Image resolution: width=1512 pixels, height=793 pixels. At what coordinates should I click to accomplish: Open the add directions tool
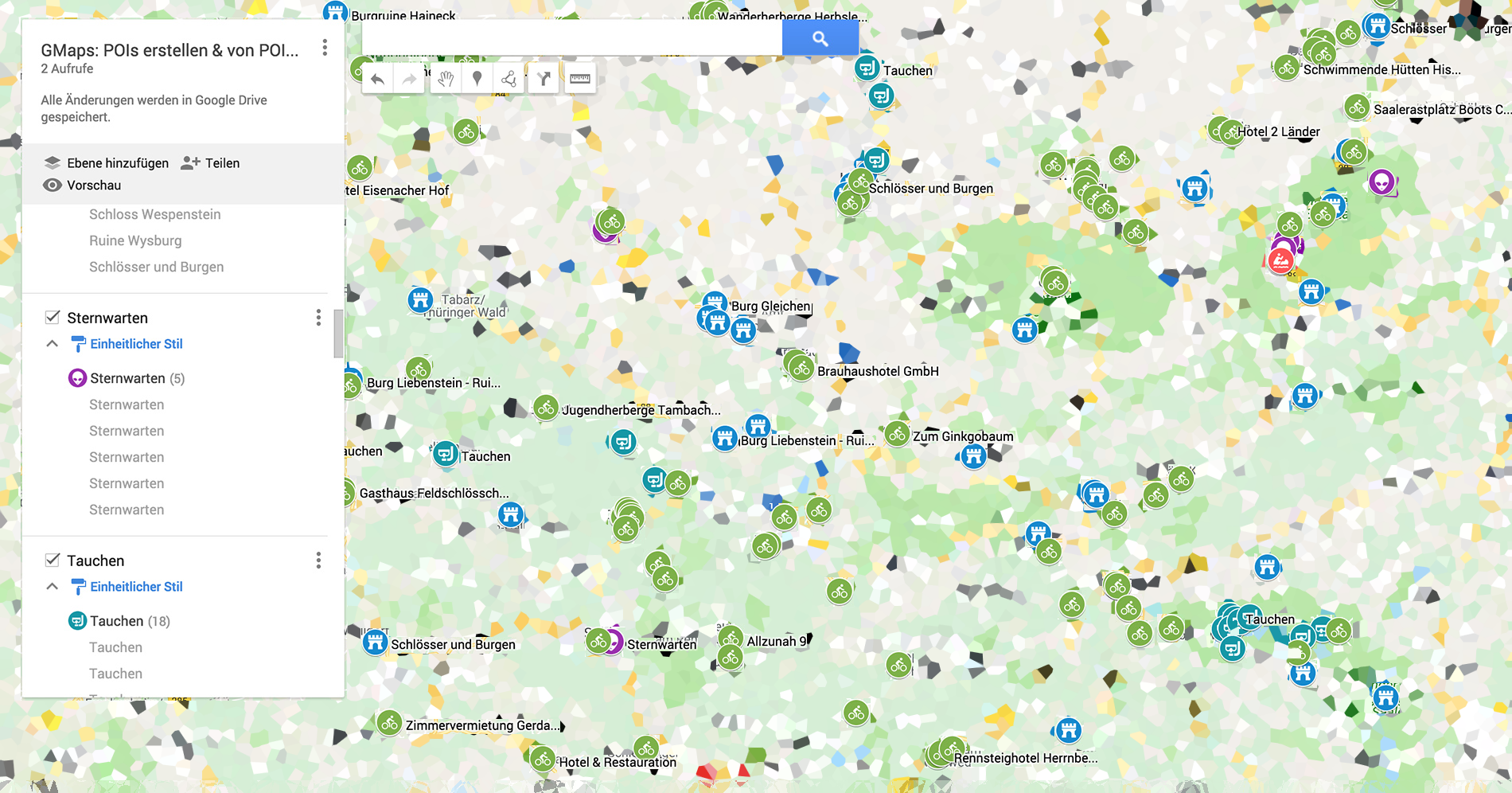coord(544,79)
